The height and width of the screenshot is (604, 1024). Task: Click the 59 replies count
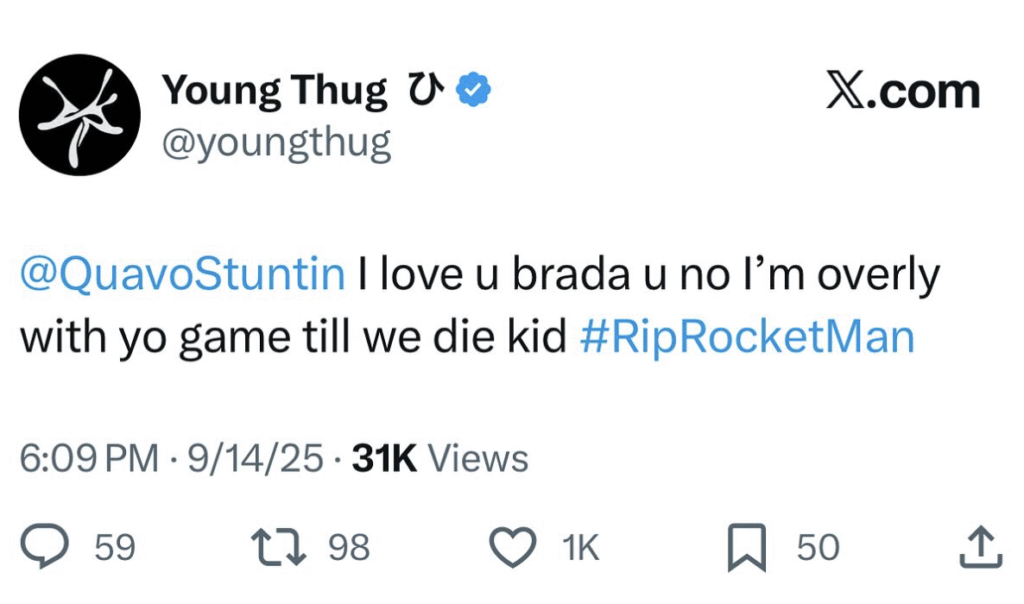[x=114, y=548]
